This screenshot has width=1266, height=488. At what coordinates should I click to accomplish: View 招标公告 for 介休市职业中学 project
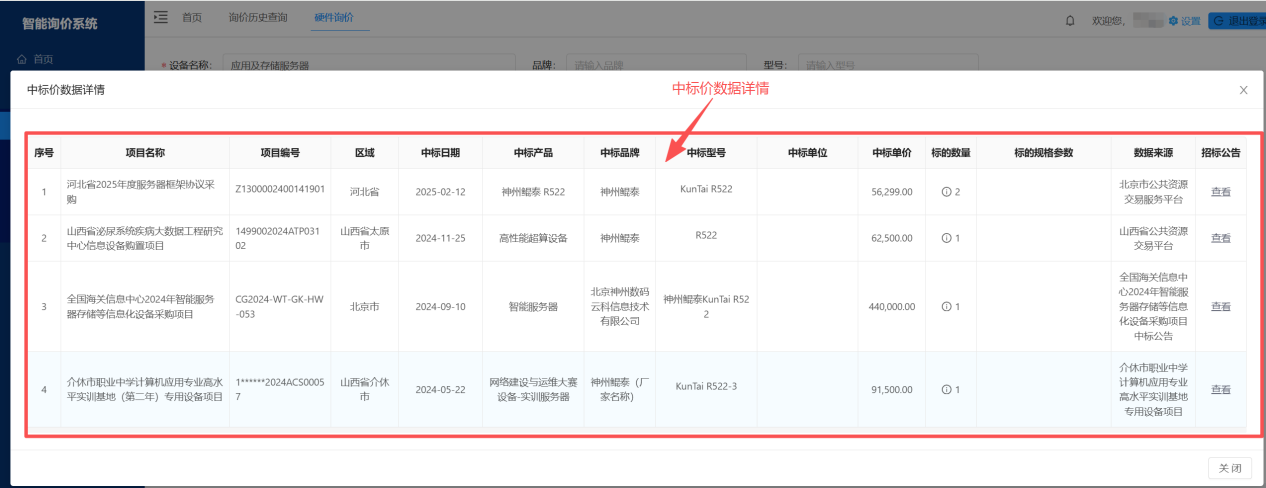click(1221, 390)
